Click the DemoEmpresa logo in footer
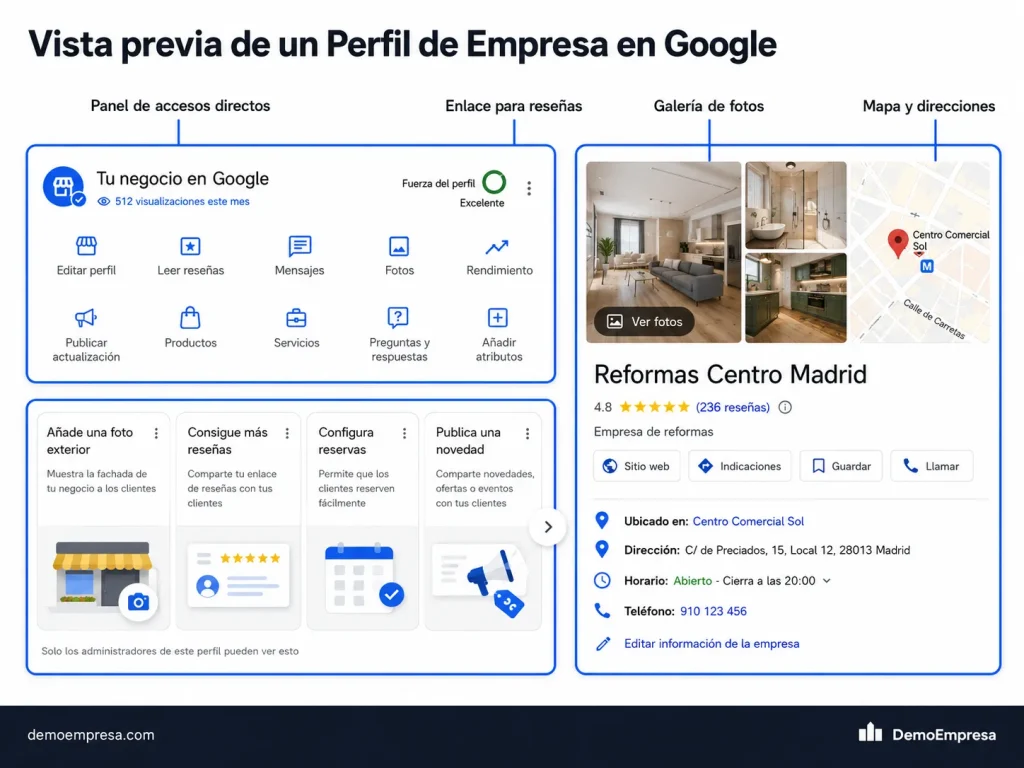 click(927, 734)
